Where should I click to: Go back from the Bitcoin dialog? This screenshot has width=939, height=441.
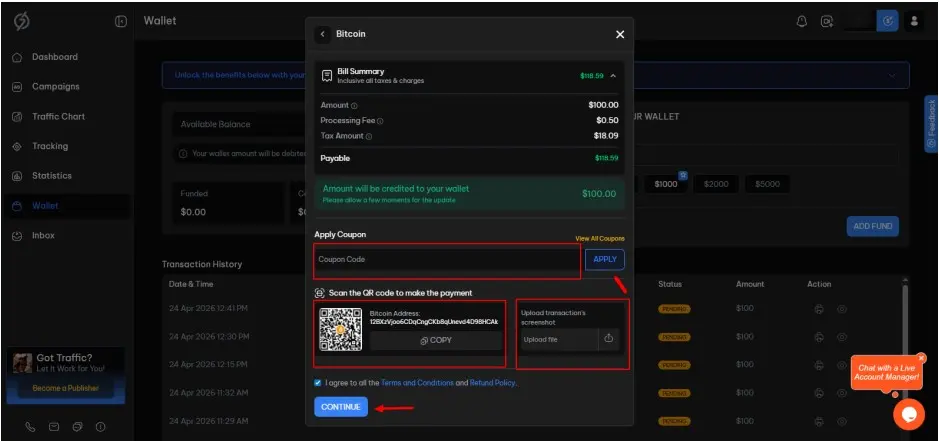[323, 34]
